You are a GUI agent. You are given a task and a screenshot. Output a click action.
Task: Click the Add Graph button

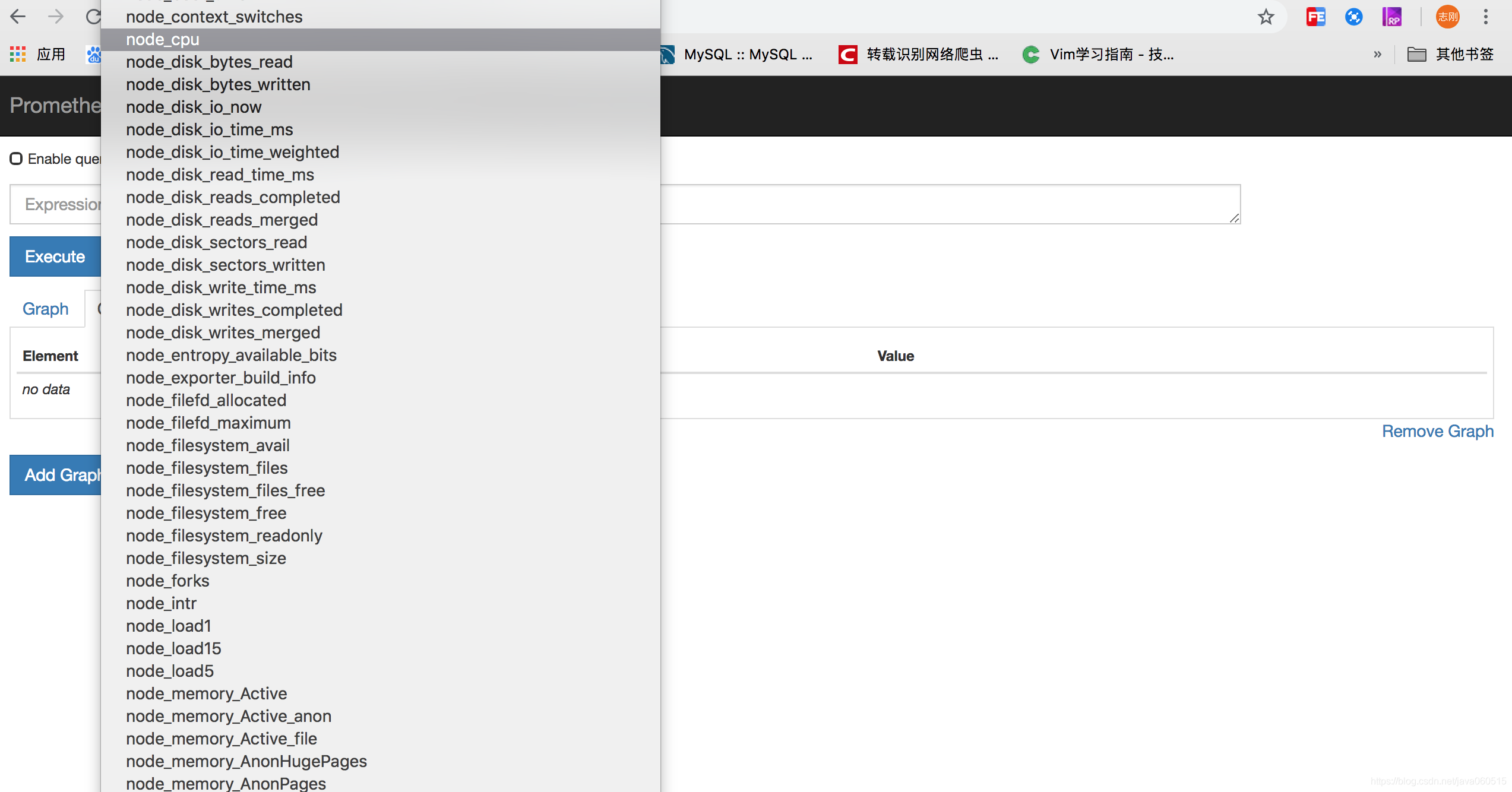point(56,475)
